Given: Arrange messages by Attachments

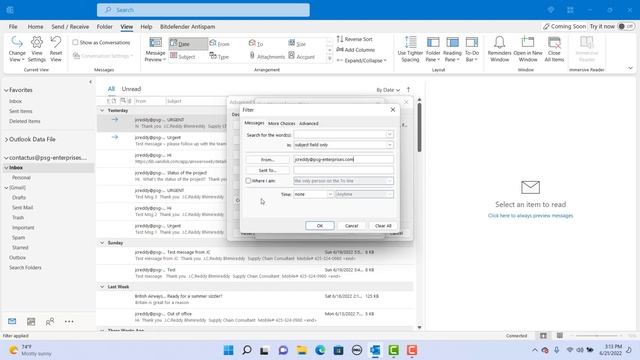Looking at the screenshot, I should pos(267,56).
